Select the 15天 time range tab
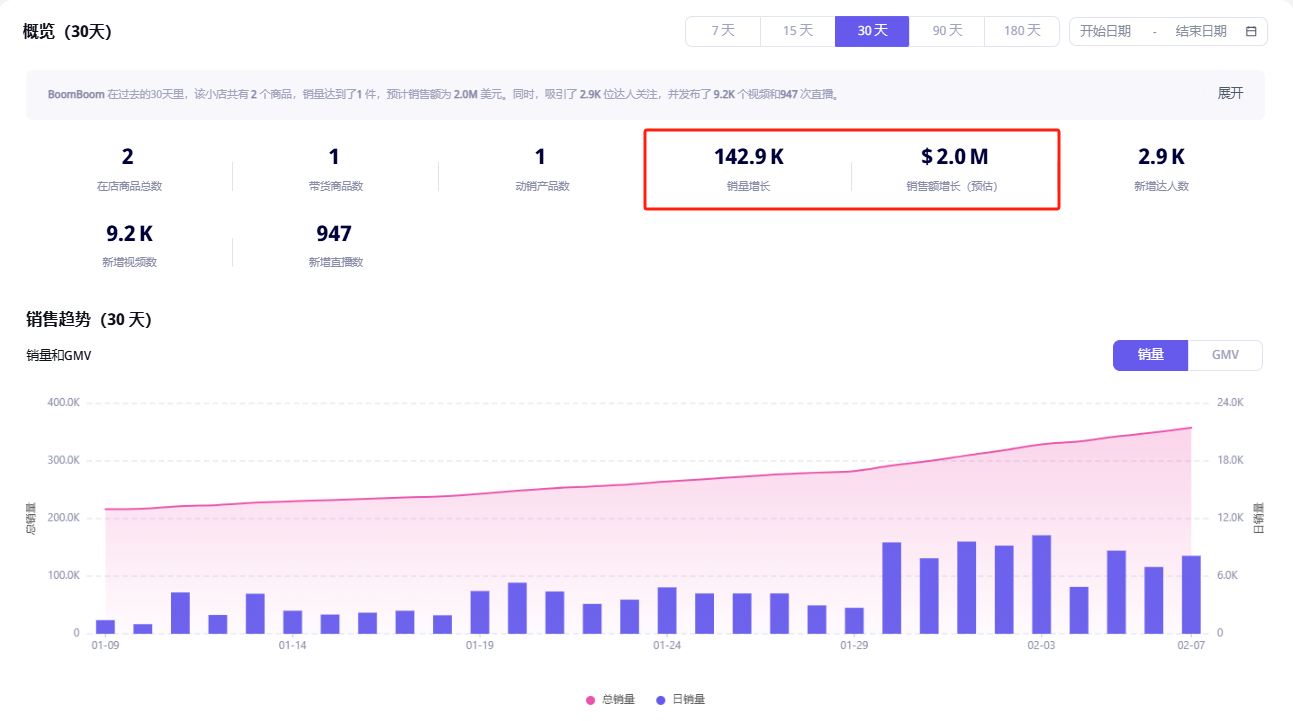This screenshot has width=1293, height=721. coord(797,31)
